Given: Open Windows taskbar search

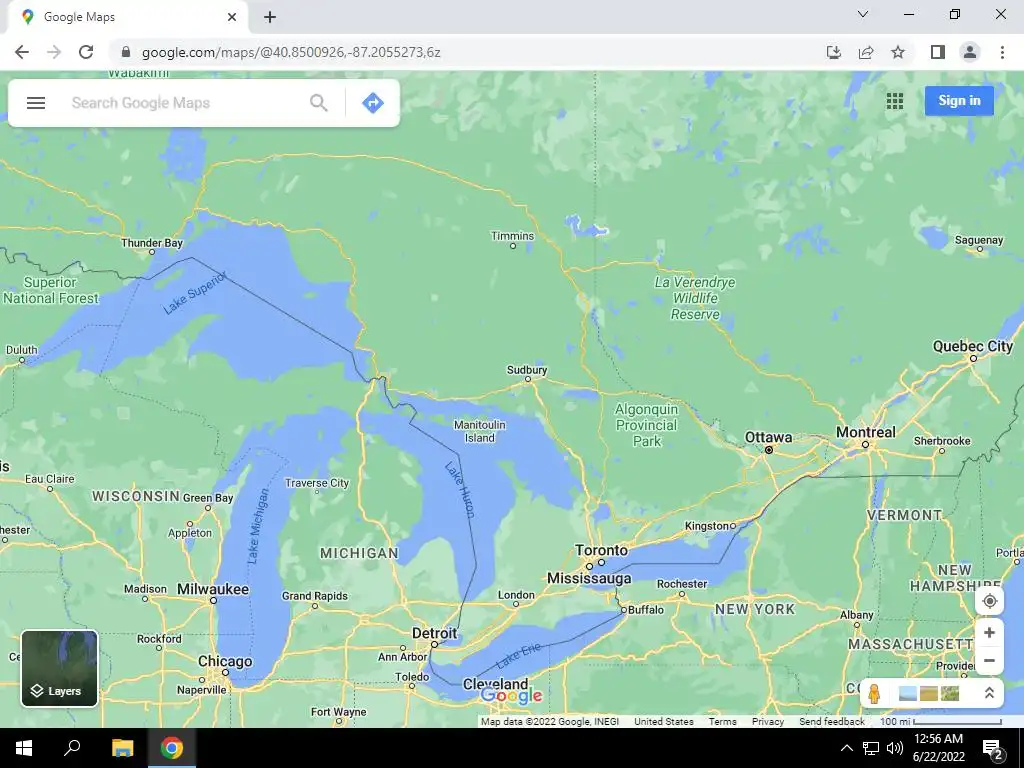Looking at the screenshot, I should 72,748.
